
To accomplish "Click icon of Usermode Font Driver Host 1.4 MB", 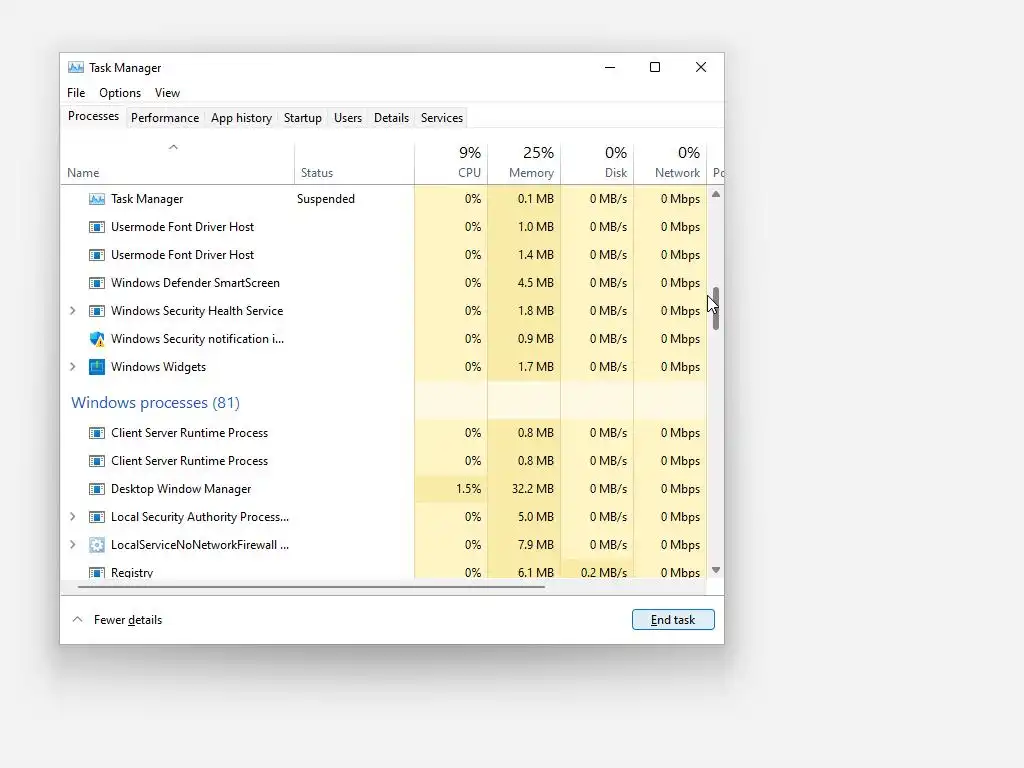I will 97,255.
